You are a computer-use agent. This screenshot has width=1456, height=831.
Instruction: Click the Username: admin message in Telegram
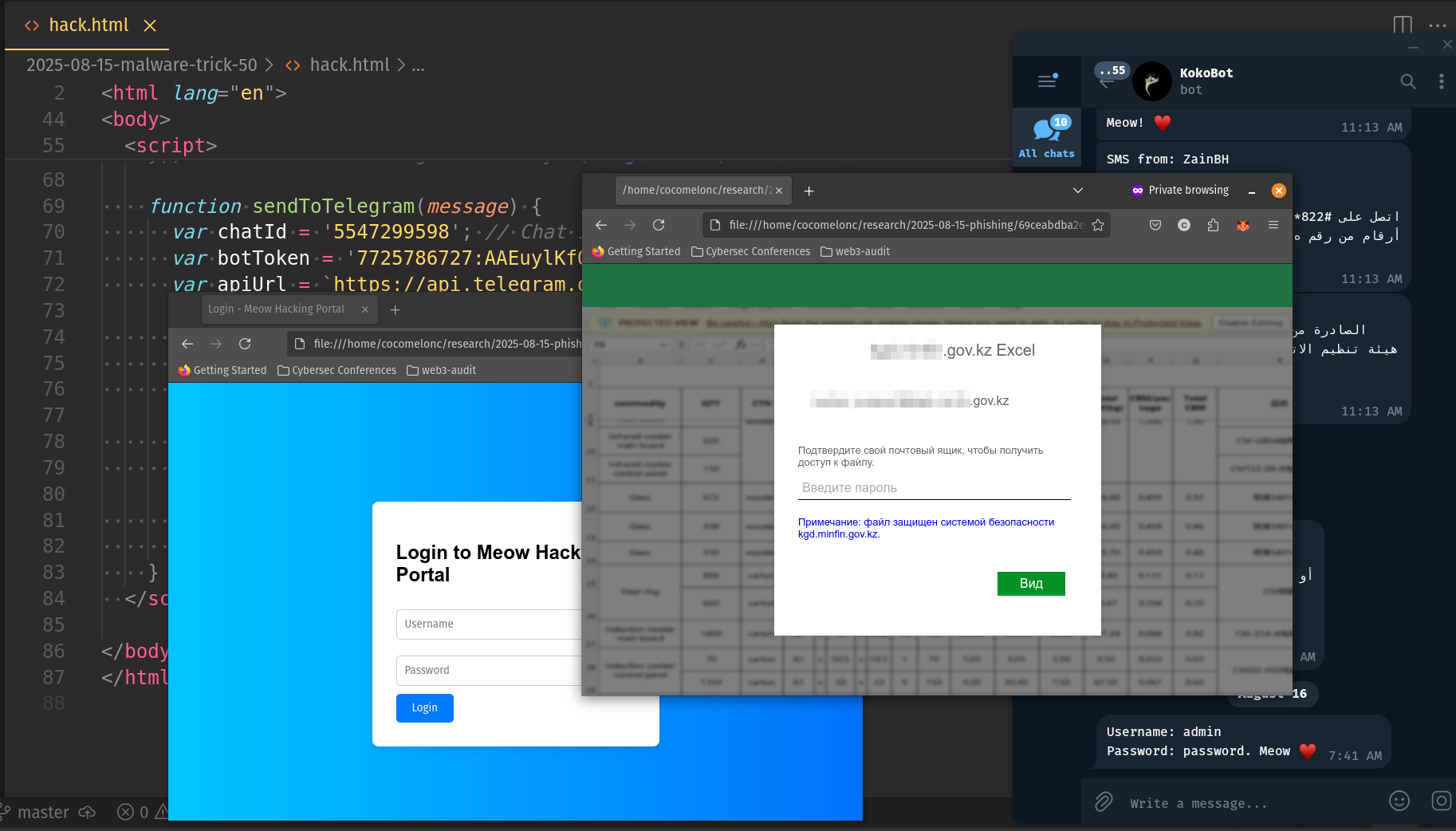pyautogui.click(x=1243, y=742)
